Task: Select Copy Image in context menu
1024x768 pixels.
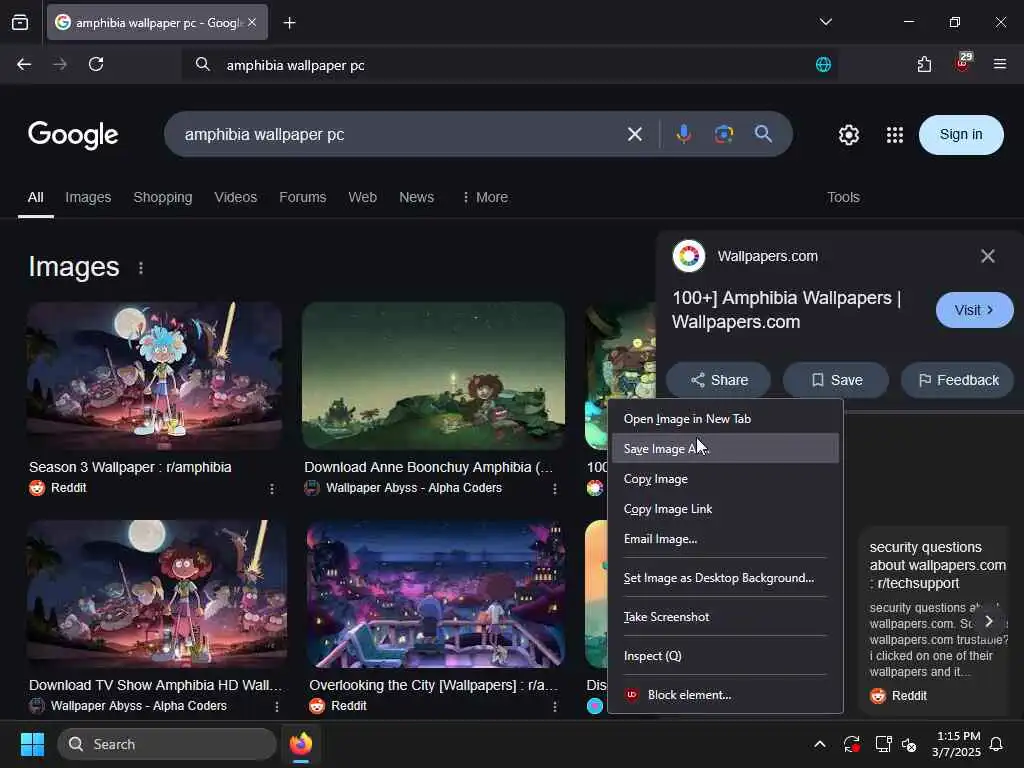Action: (x=725, y=479)
